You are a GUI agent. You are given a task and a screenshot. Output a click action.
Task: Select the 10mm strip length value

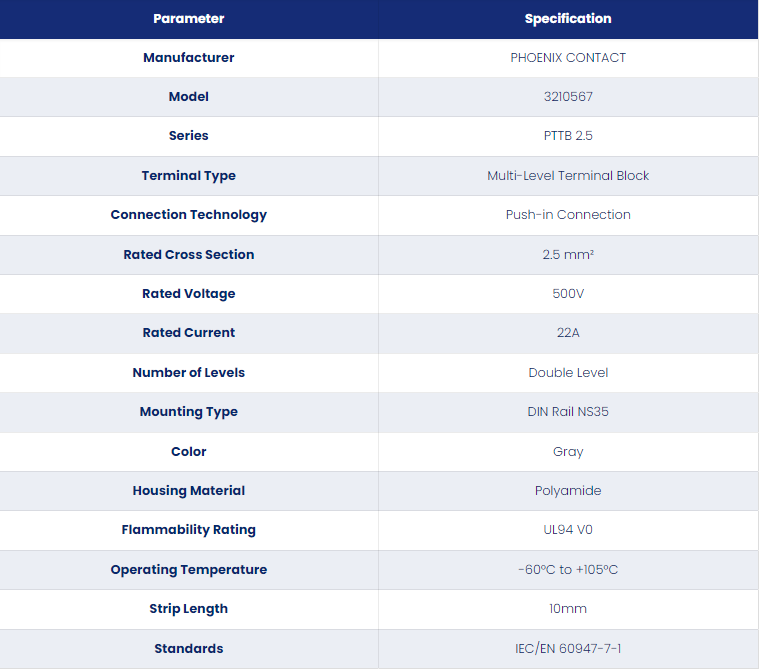(568, 609)
